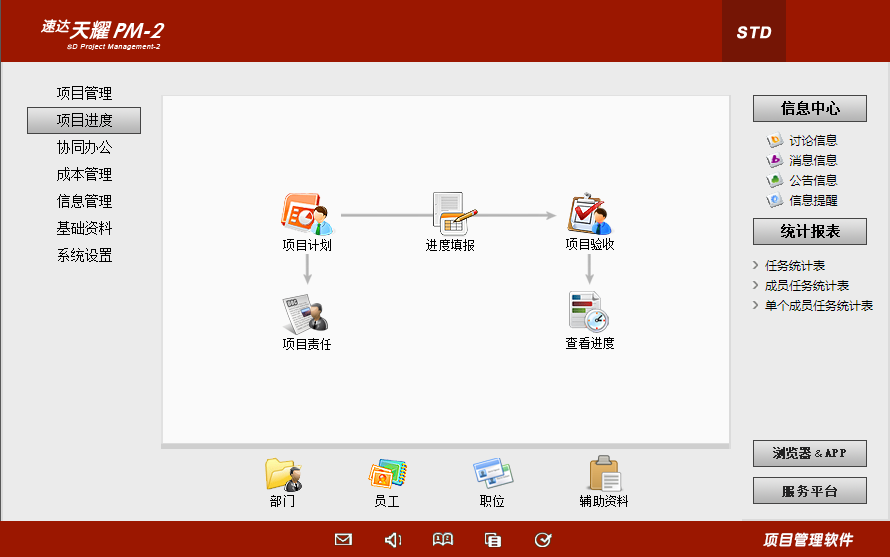Open the 项目责任 project responsibility icon
This screenshot has height=557, width=890.
click(x=306, y=315)
